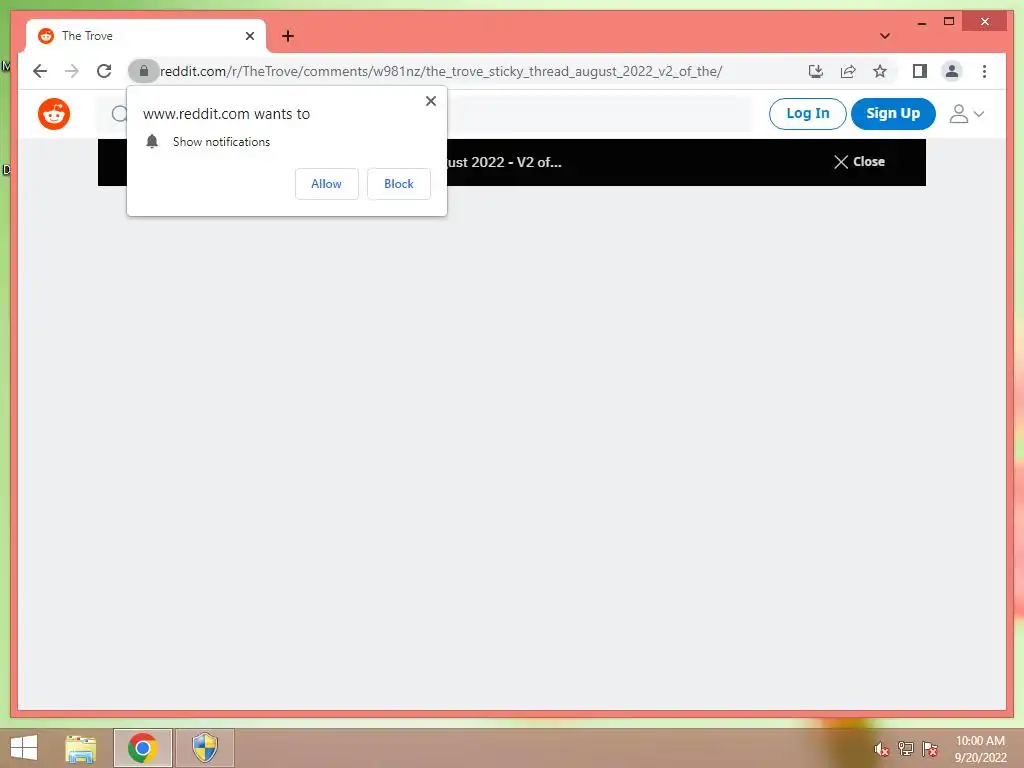Close the black post banner
The image size is (1024, 768).
(859, 162)
